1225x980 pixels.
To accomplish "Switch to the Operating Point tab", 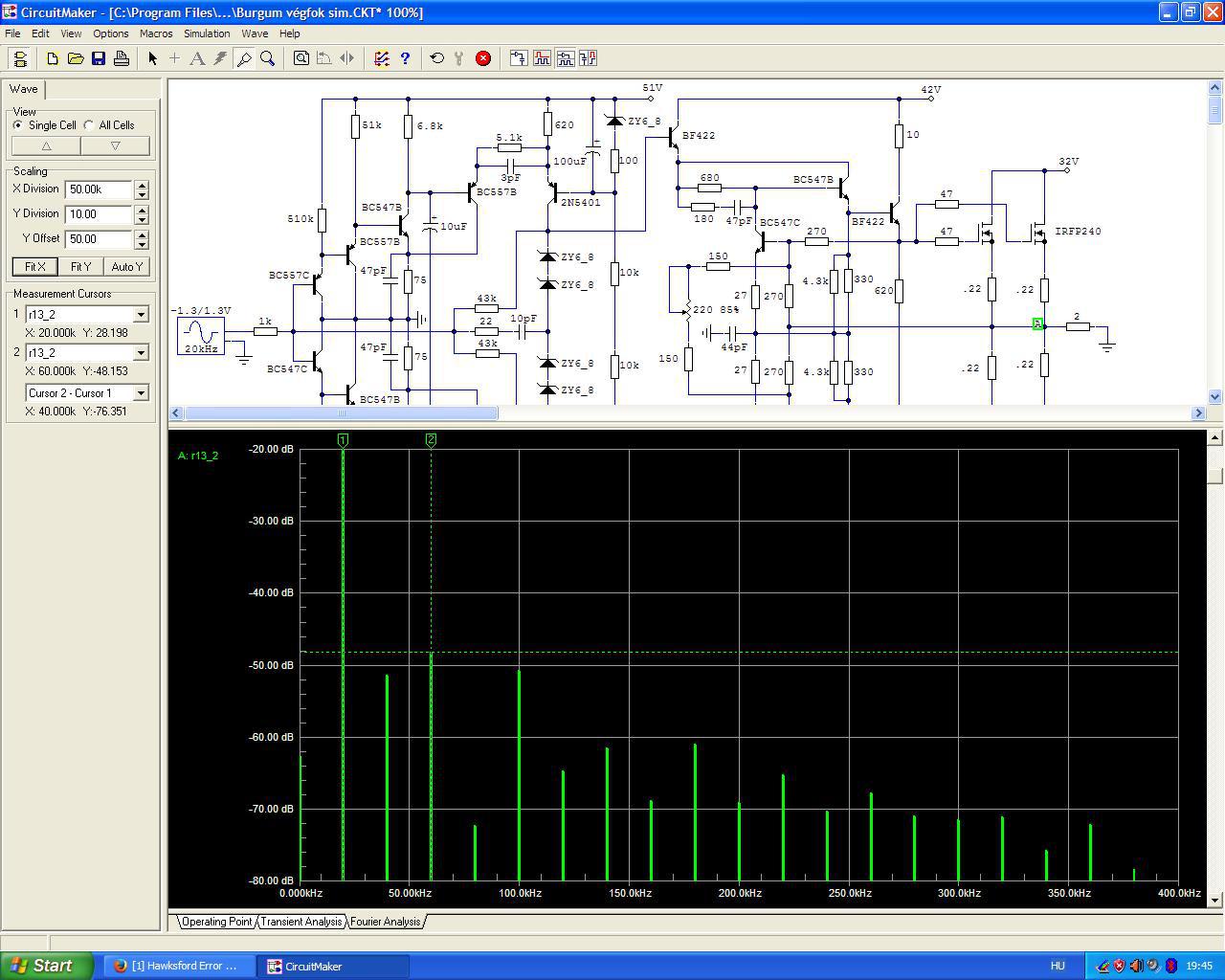I will coord(216,922).
